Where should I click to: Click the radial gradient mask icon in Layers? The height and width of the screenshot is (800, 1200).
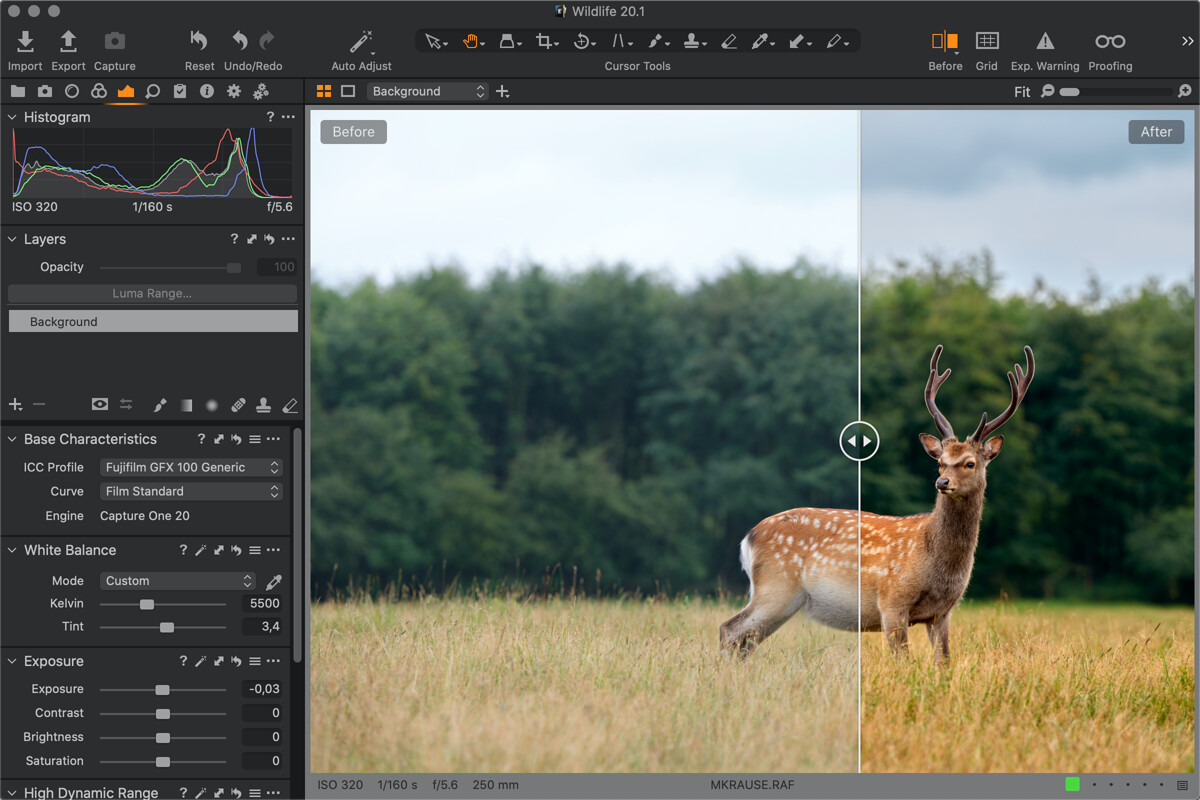[x=212, y=405]
